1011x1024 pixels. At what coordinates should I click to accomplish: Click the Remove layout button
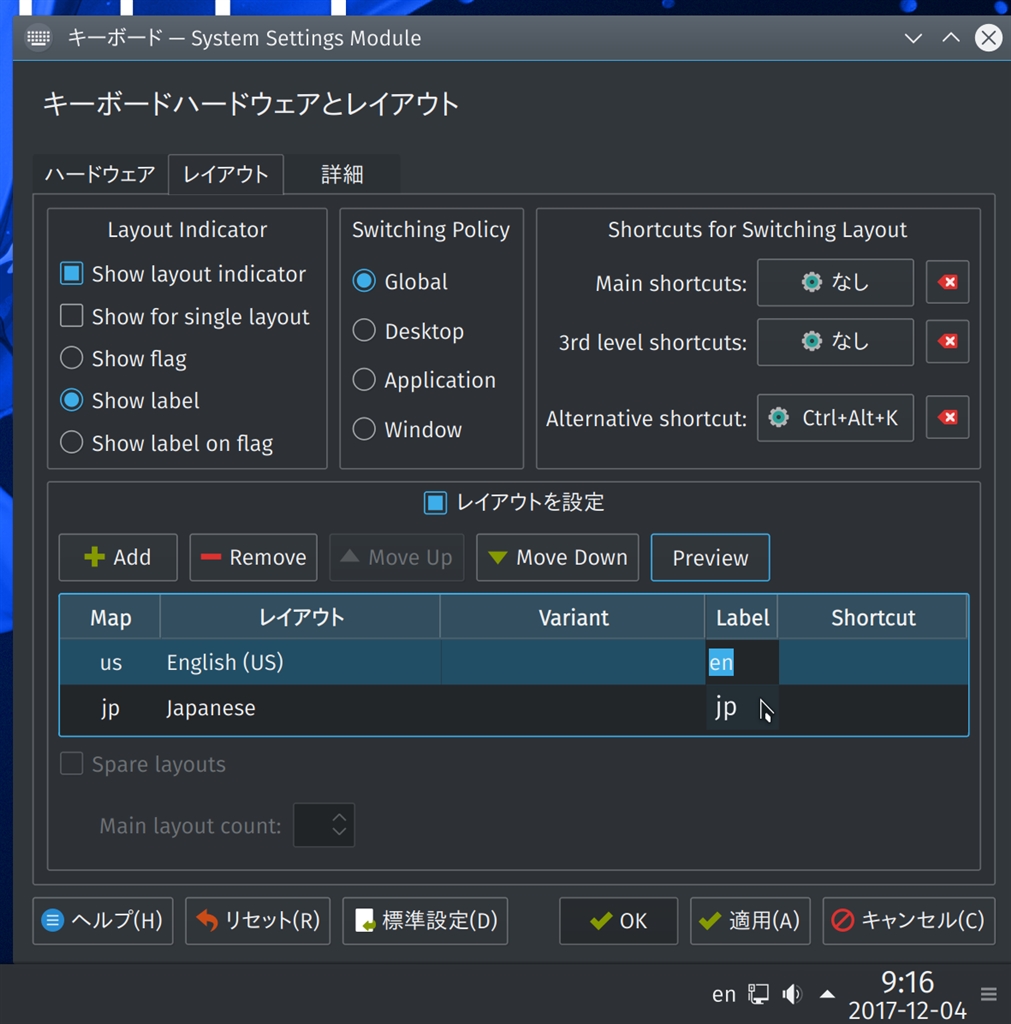(x=253, y=557)
